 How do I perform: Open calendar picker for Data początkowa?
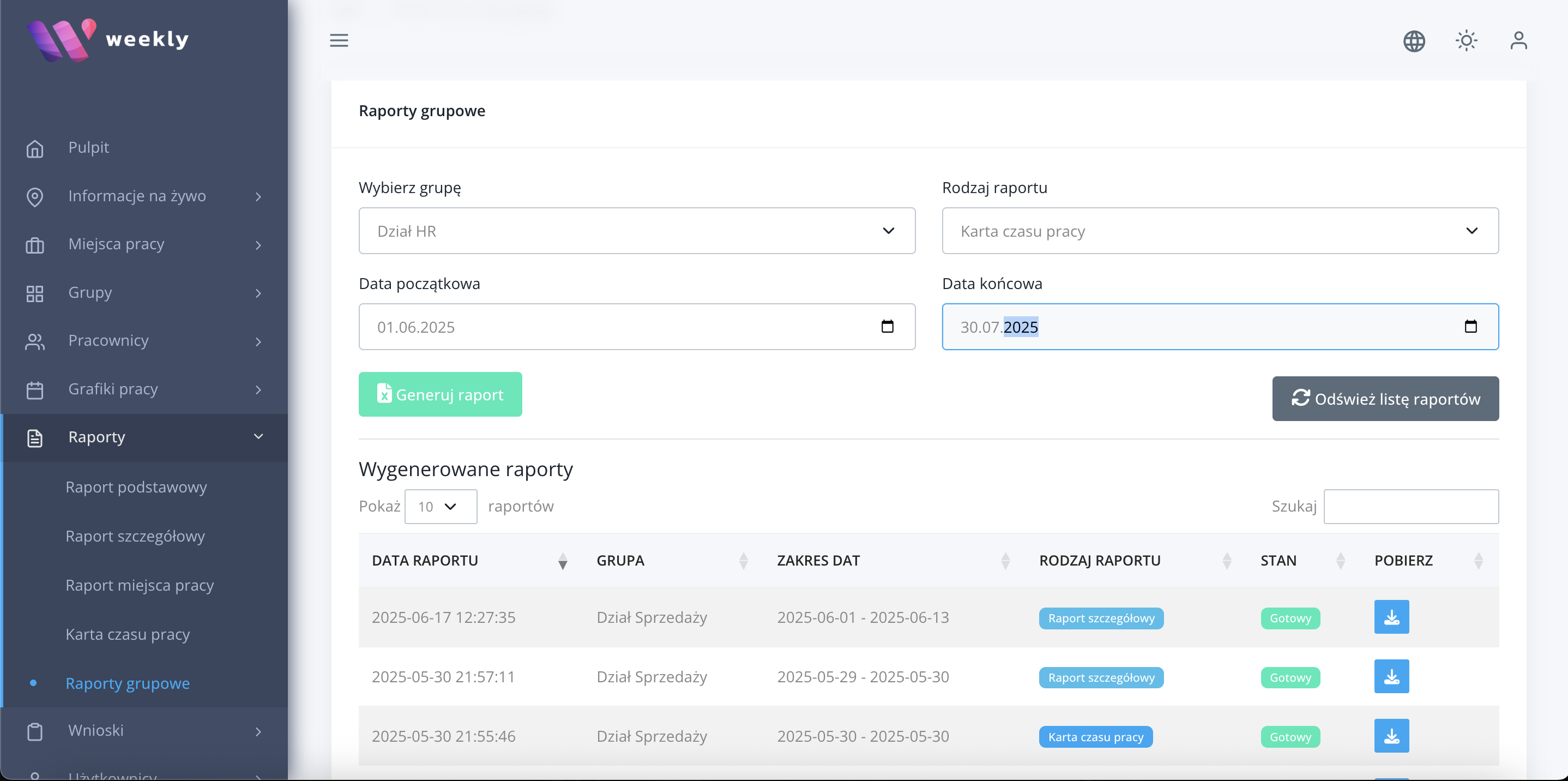coord(887,326)
